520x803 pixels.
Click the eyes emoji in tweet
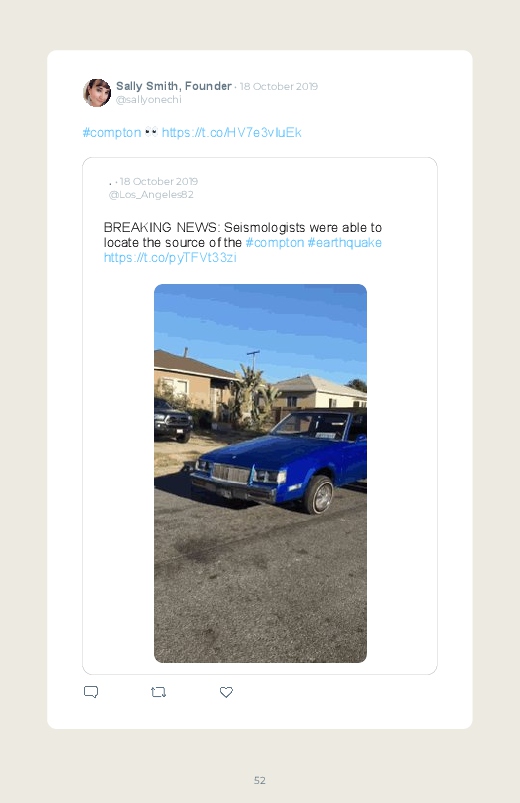151,132
